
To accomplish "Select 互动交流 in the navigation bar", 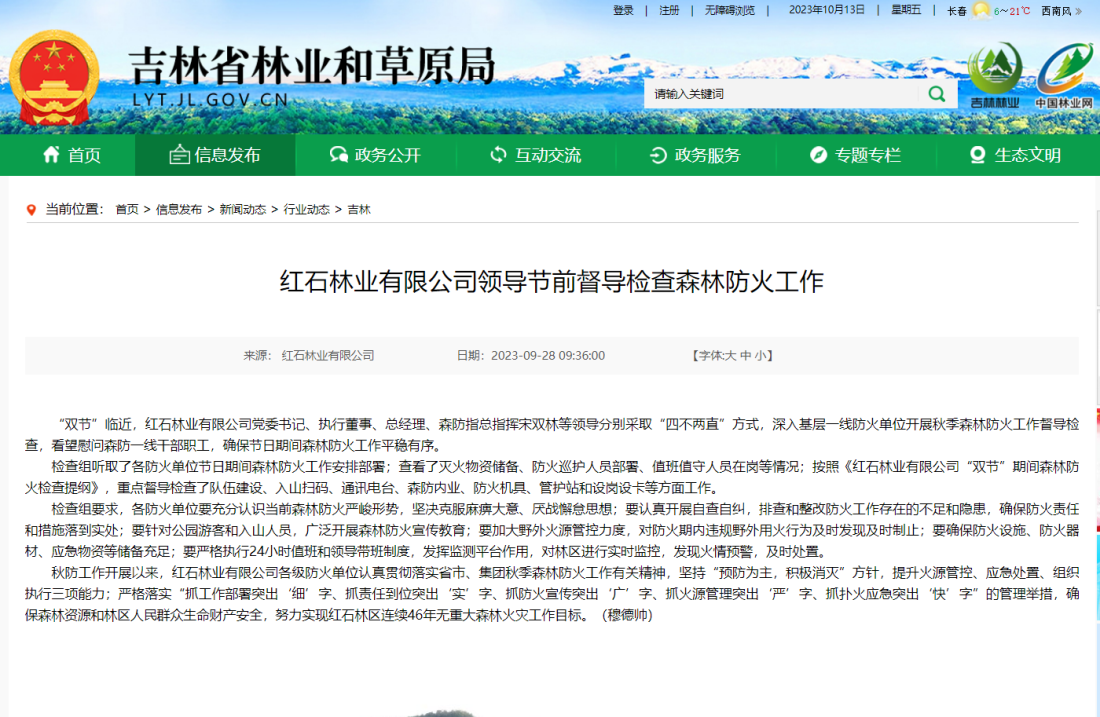I will point(535,155).
